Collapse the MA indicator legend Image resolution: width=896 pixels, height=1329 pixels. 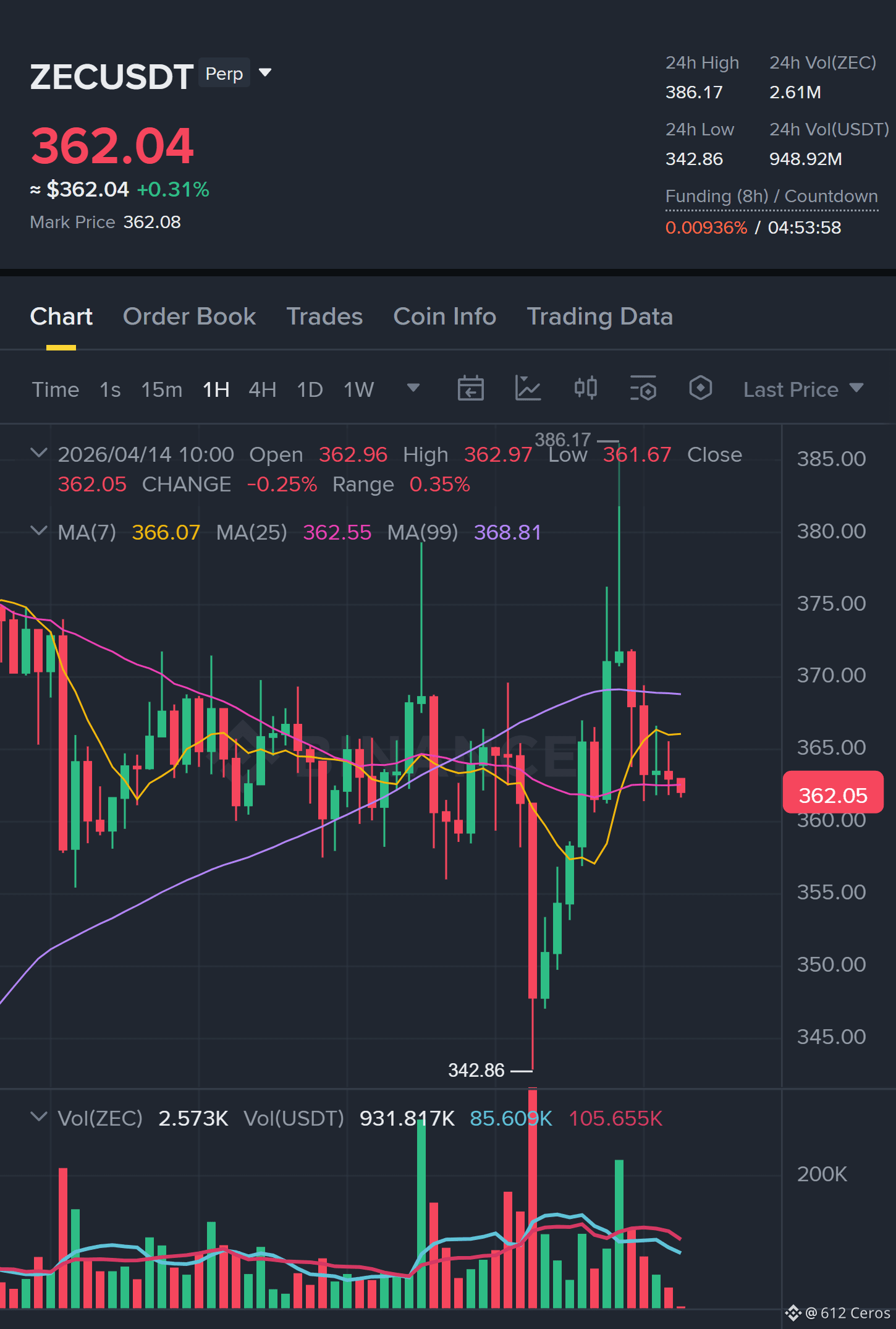(x=38, y=531)
